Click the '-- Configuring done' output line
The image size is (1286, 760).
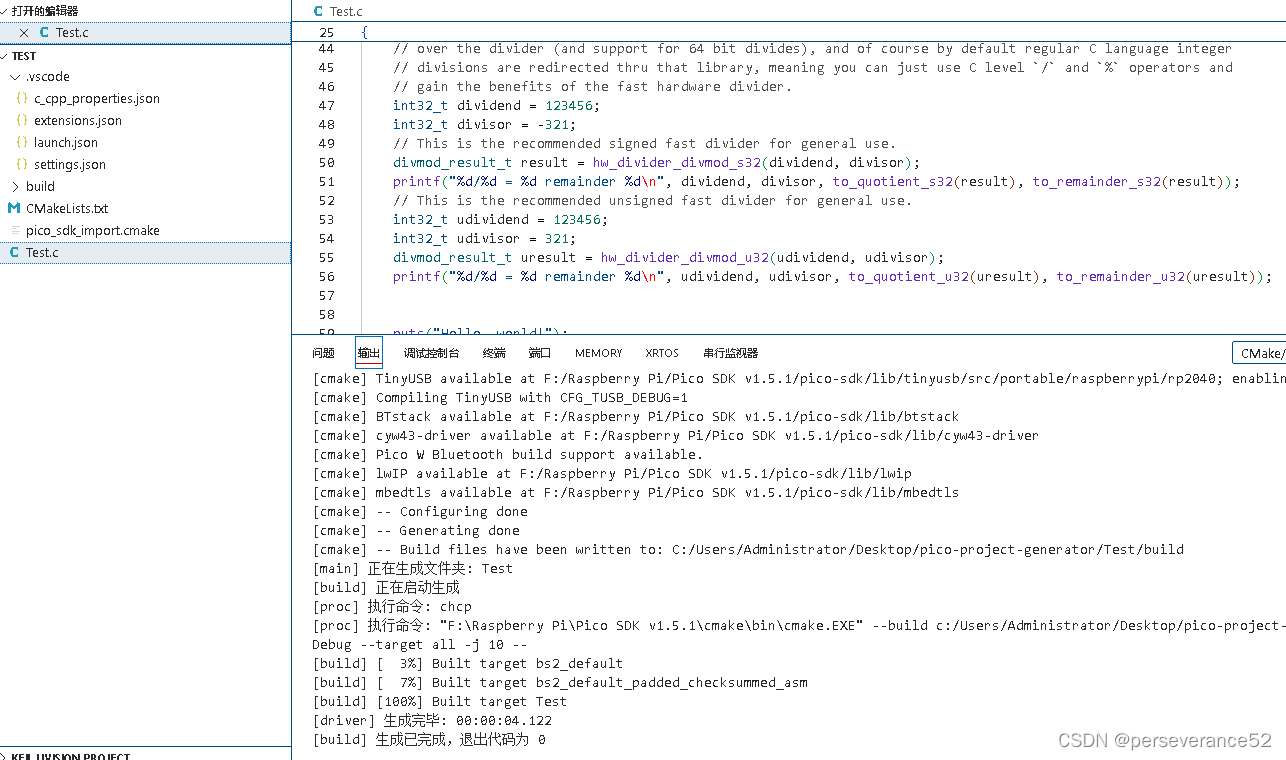[x=420, y=512]
